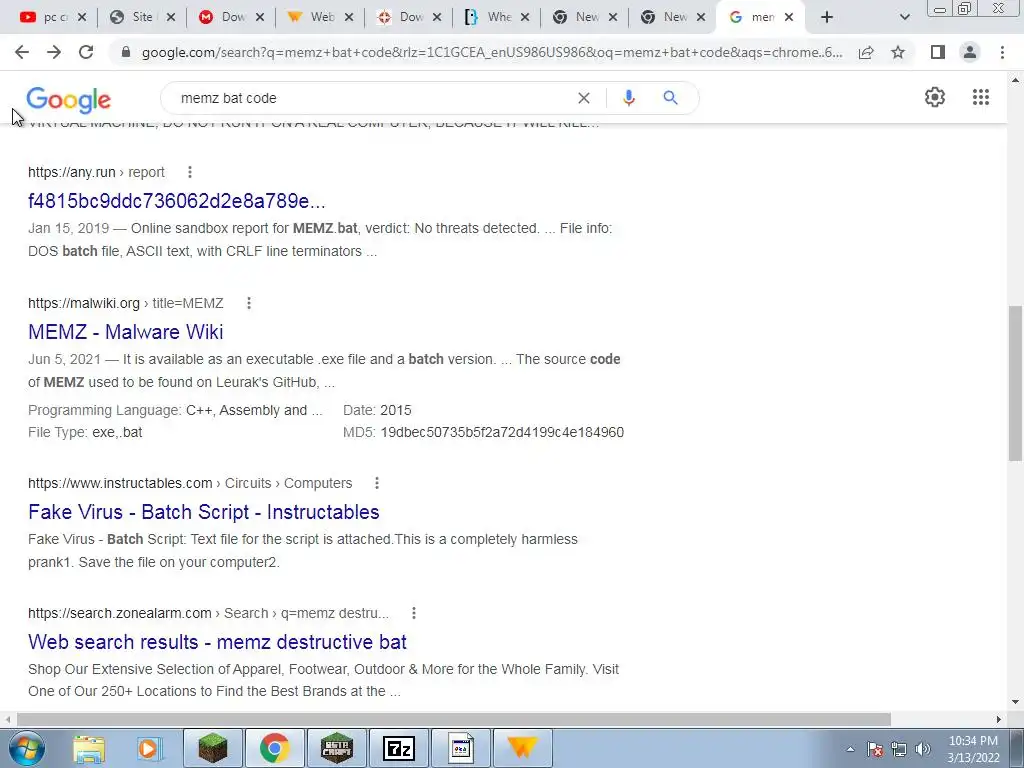Open the Minecraft grass block taskbar icon
Viewport: 1024px width, 768px height.
[212, 748]
